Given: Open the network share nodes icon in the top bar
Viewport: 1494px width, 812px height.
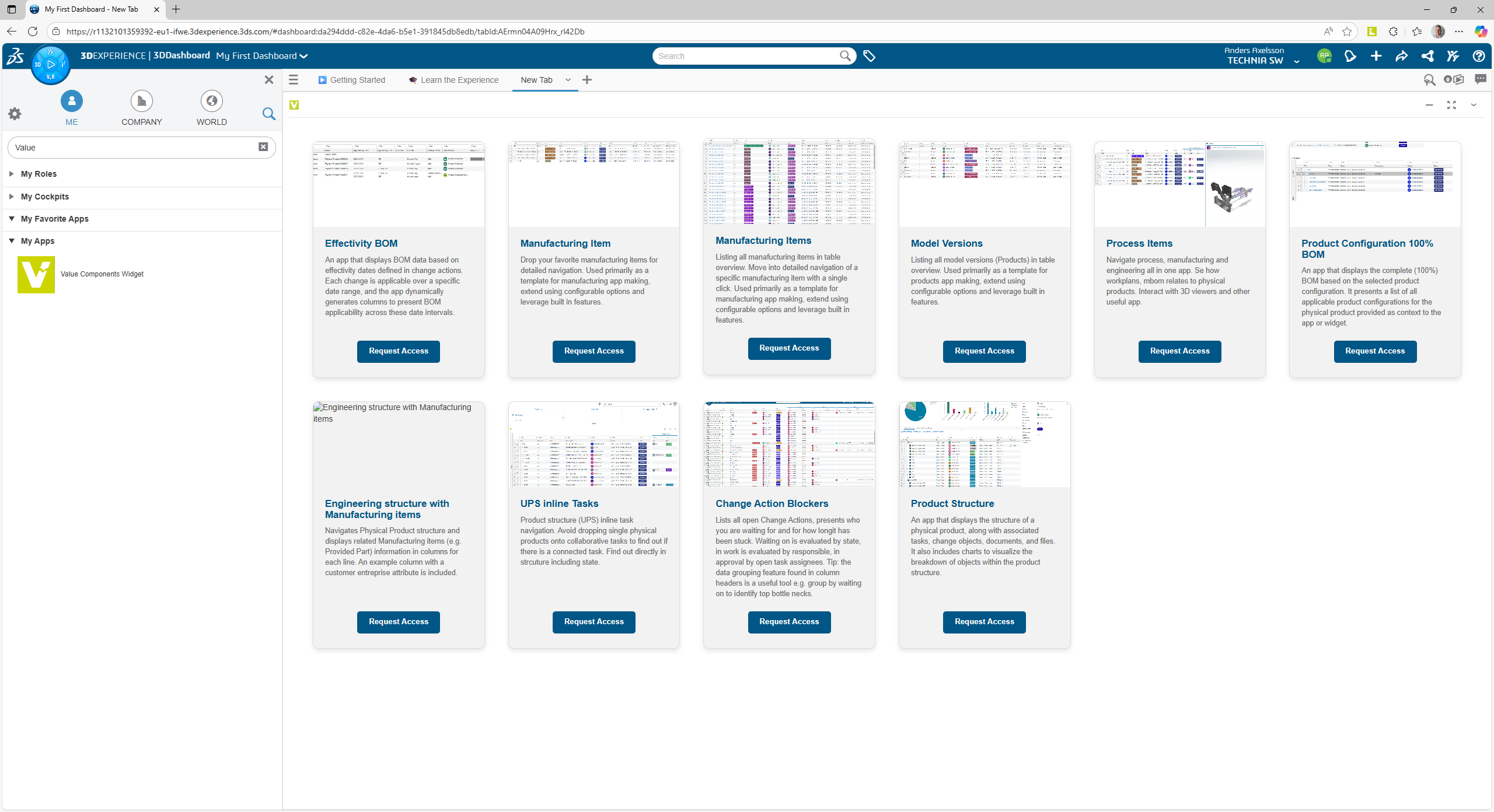Looking at the screenshot, I should [x=1427, y=56].
